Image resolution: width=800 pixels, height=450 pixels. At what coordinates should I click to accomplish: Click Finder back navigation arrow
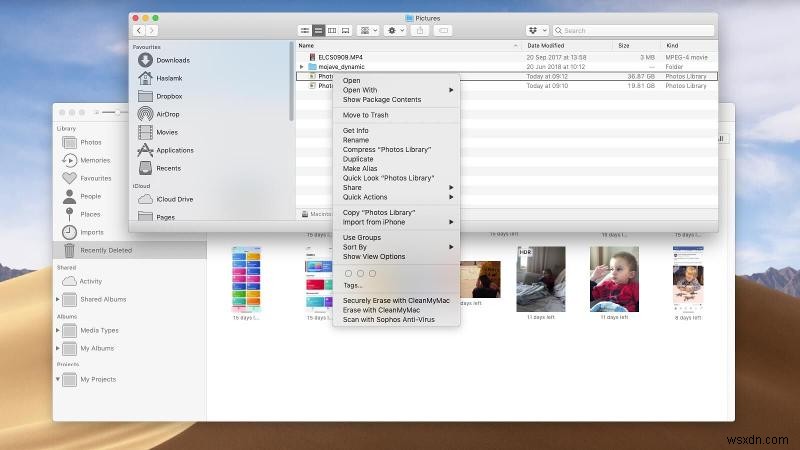tap(139, 31)
